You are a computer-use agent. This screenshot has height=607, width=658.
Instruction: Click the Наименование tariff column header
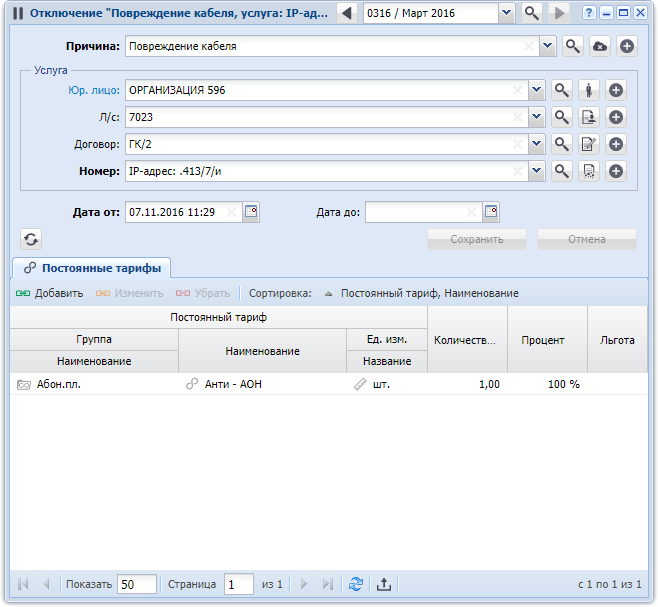(x=262, y=351)
